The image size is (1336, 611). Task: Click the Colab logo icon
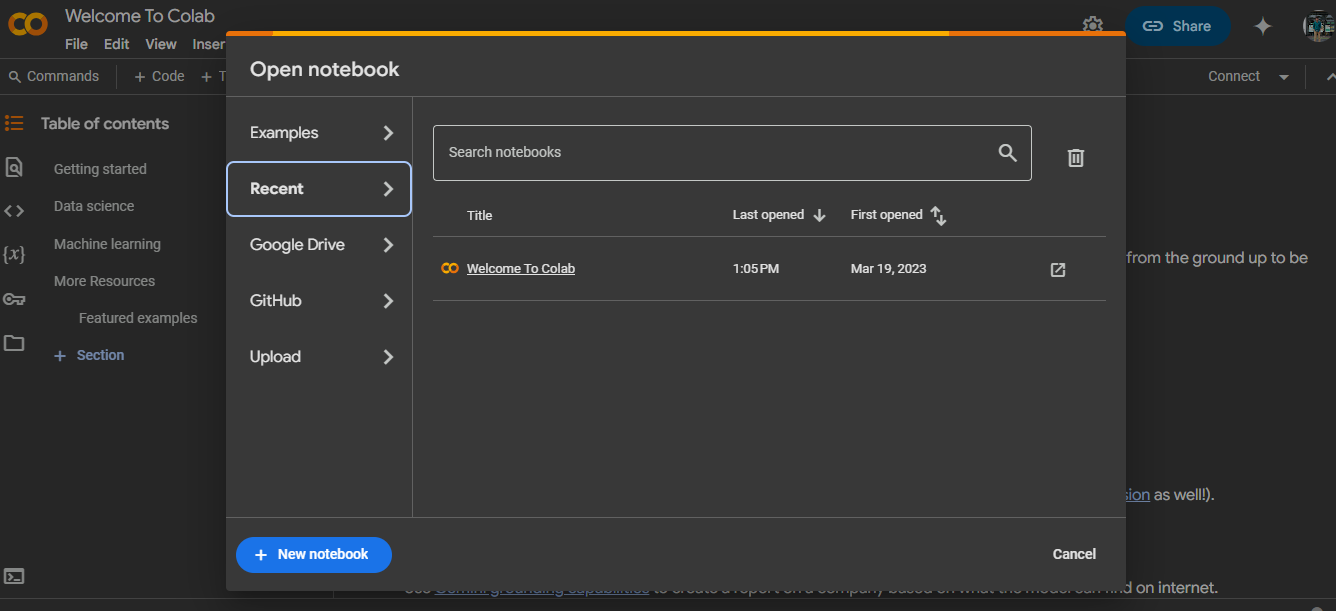(28, 24)
